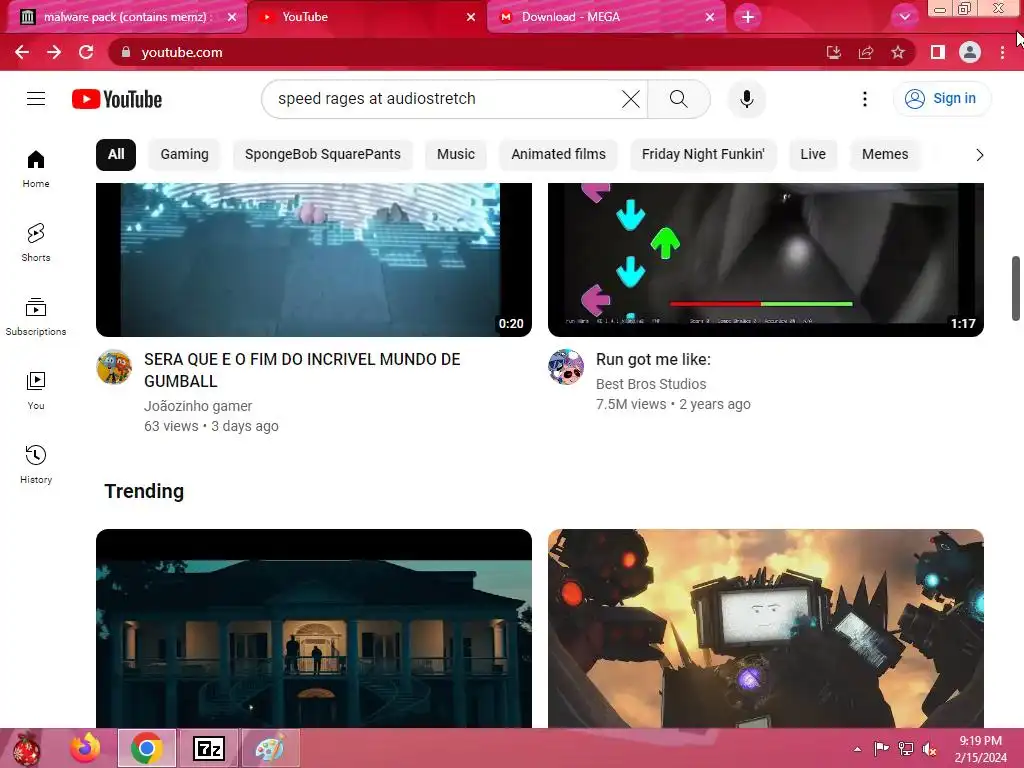This screenshot has height=768, width=1024.
Task: Open the Chrome profile avatar
Action: pyautogui.click(x=970, y=52)
